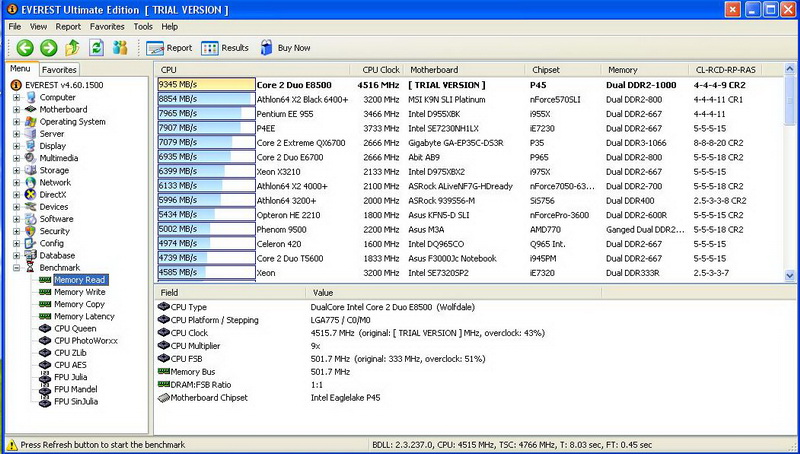Click the Refresh toolbar icon

tap(96, 48)
